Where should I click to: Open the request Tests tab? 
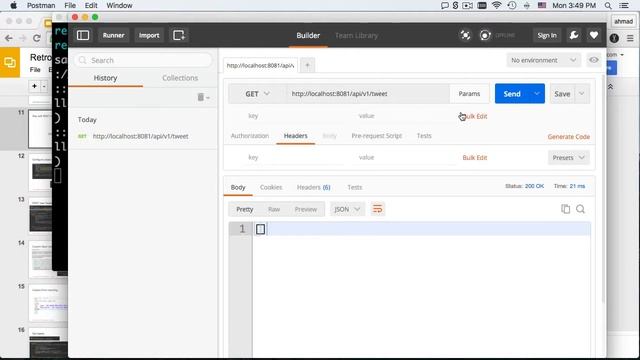424,136
